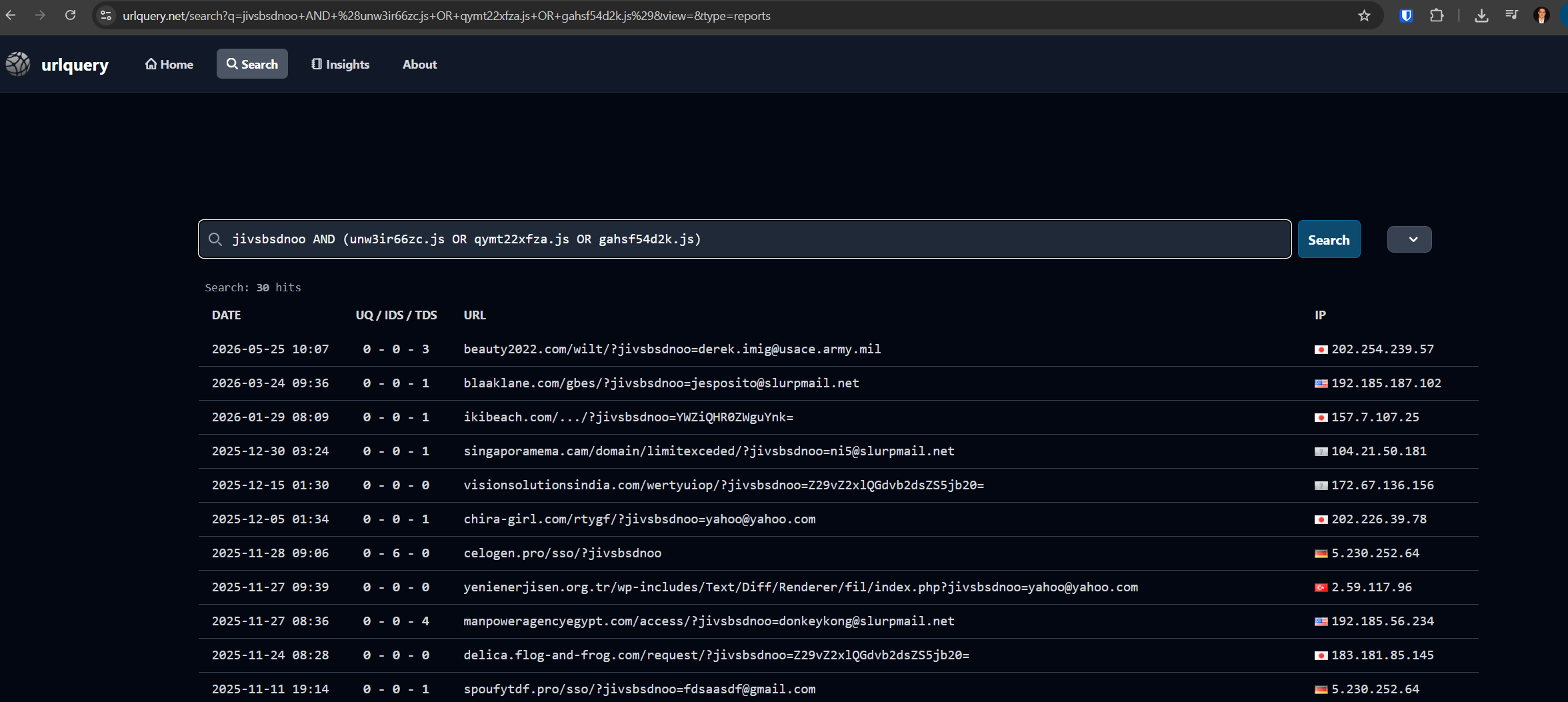Screen dimensions: 1568x702
Task: Select the Search nav item
Action: (x=252, y=64)
